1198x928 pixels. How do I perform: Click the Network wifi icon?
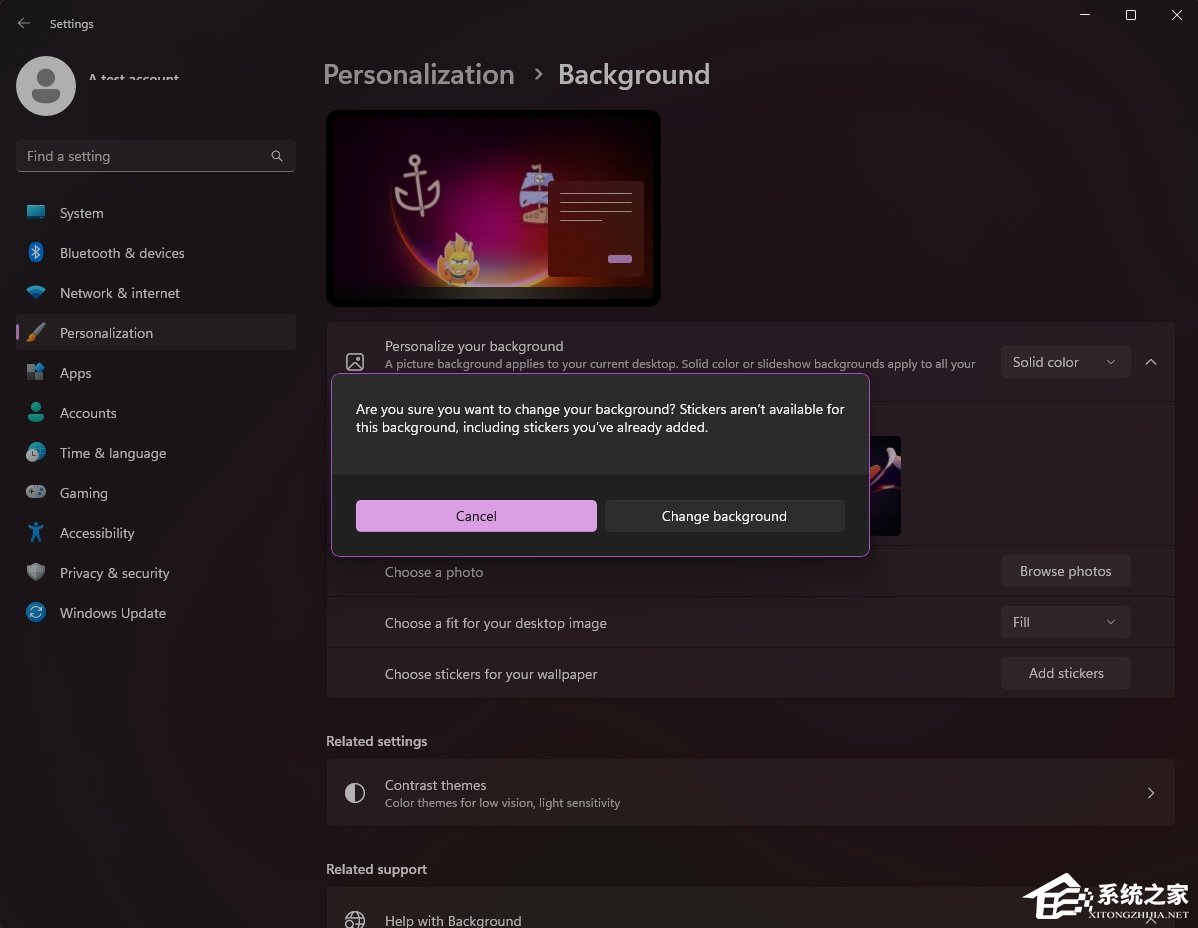pyautogui.click(x=36, y=293)
